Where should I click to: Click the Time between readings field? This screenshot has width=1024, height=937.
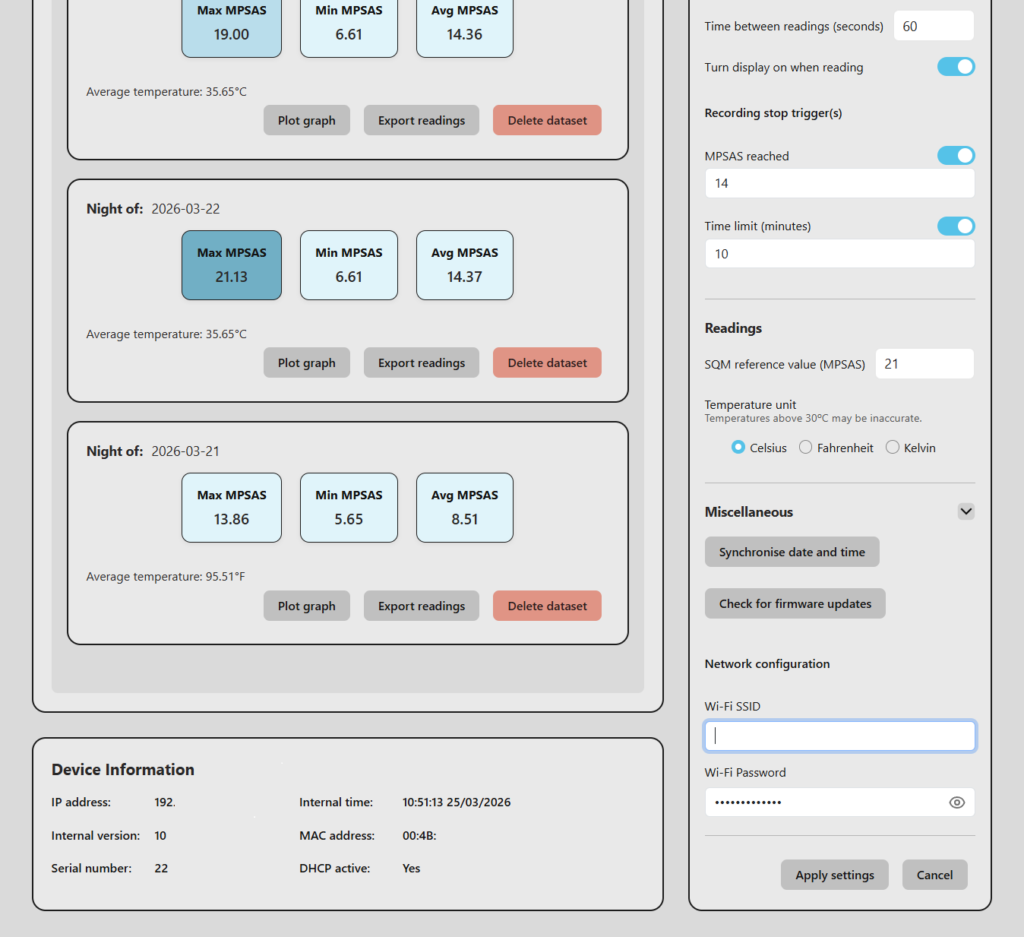(932, 26)
